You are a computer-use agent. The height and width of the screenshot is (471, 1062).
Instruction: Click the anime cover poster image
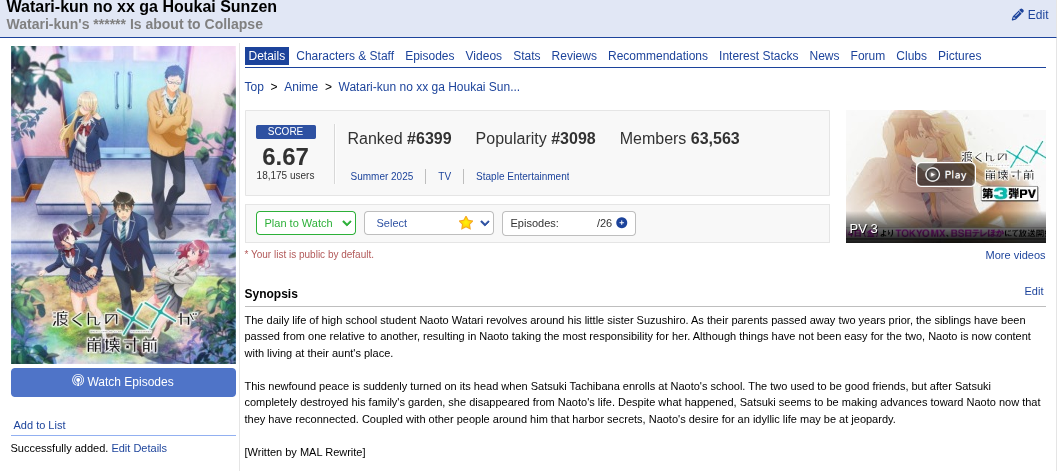[123, 205]
